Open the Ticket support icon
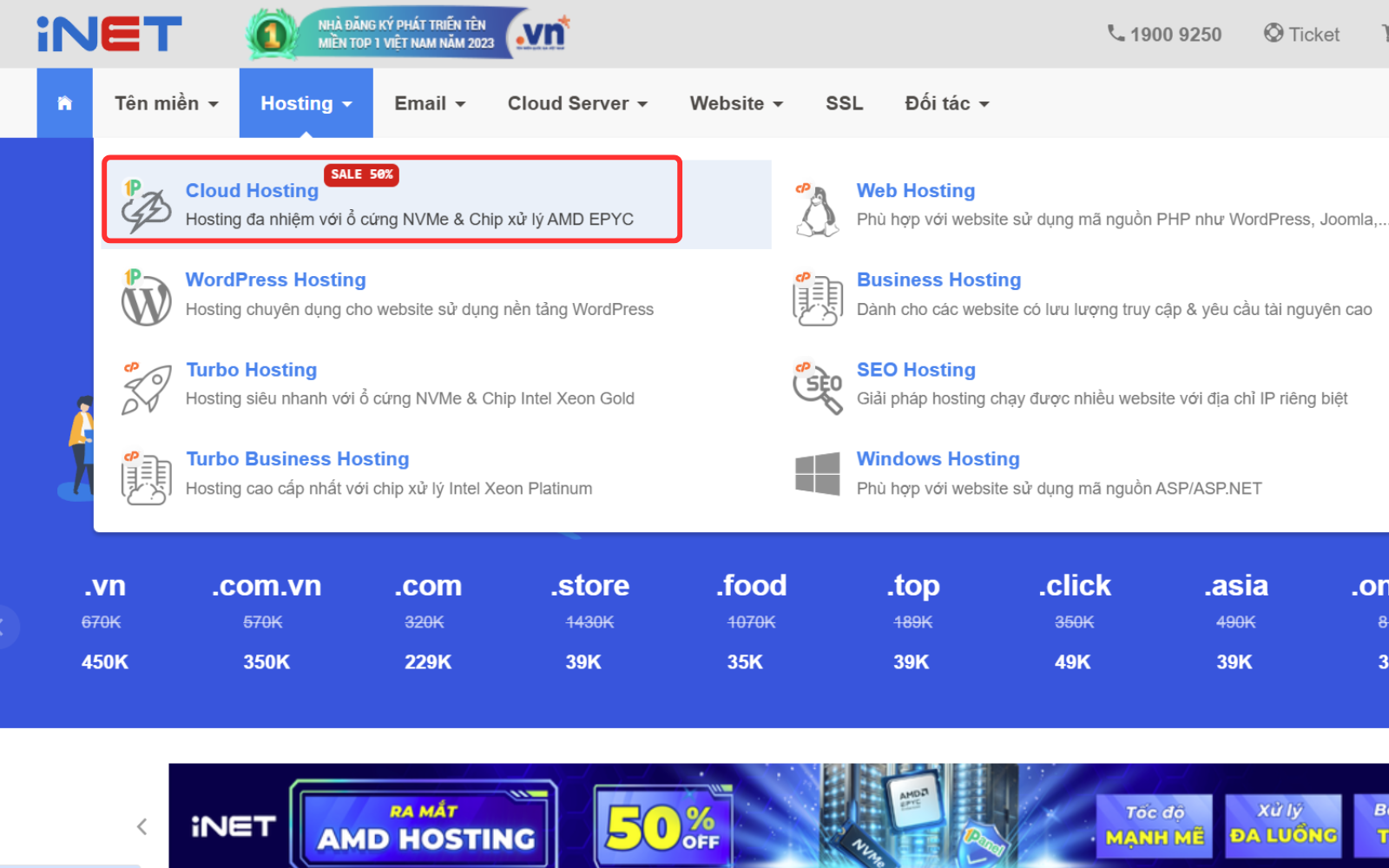1389x868 pixels. (x=1274, y=33)
